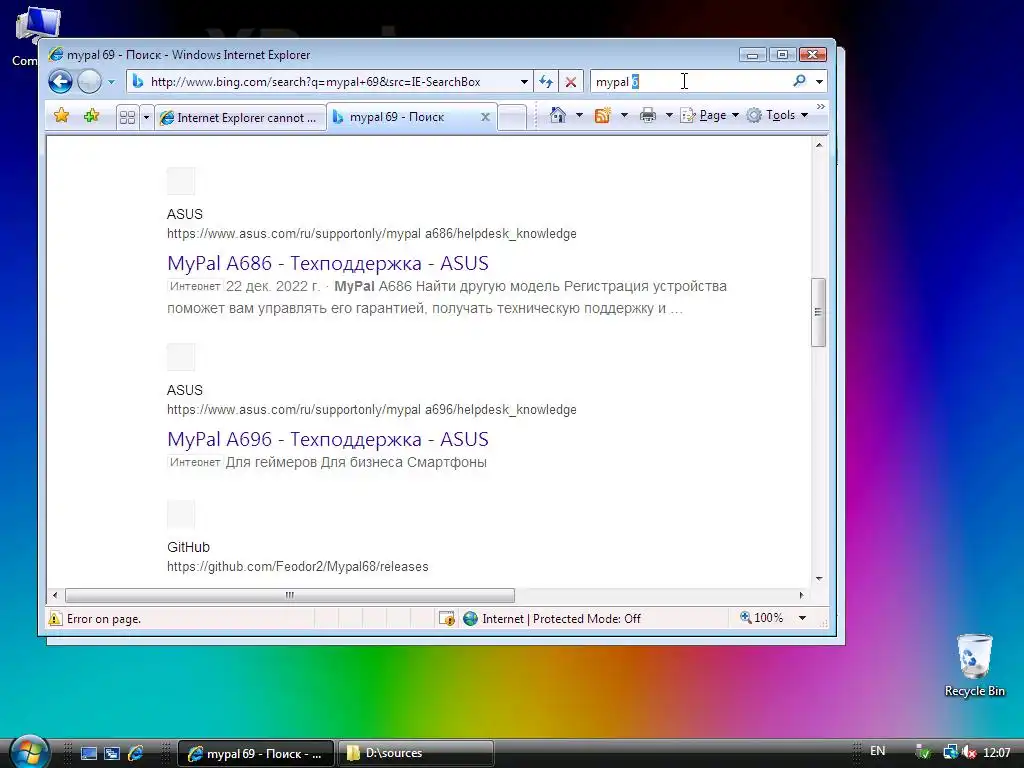
Task: Show more toolbar commands chevron
Action: (x=821, y=107)
